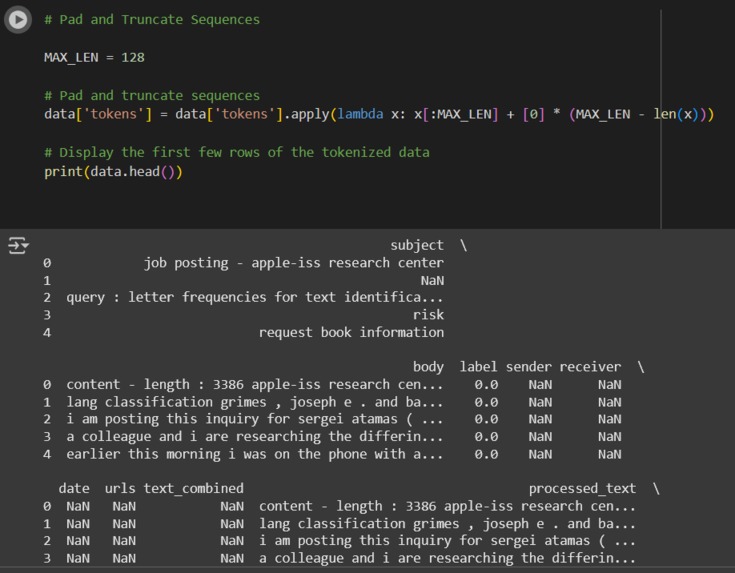The height and width of the screenshot is (573, 735).
Task: Click processed_text 'i am posting this inquiry'
Action: pos(447,541)
